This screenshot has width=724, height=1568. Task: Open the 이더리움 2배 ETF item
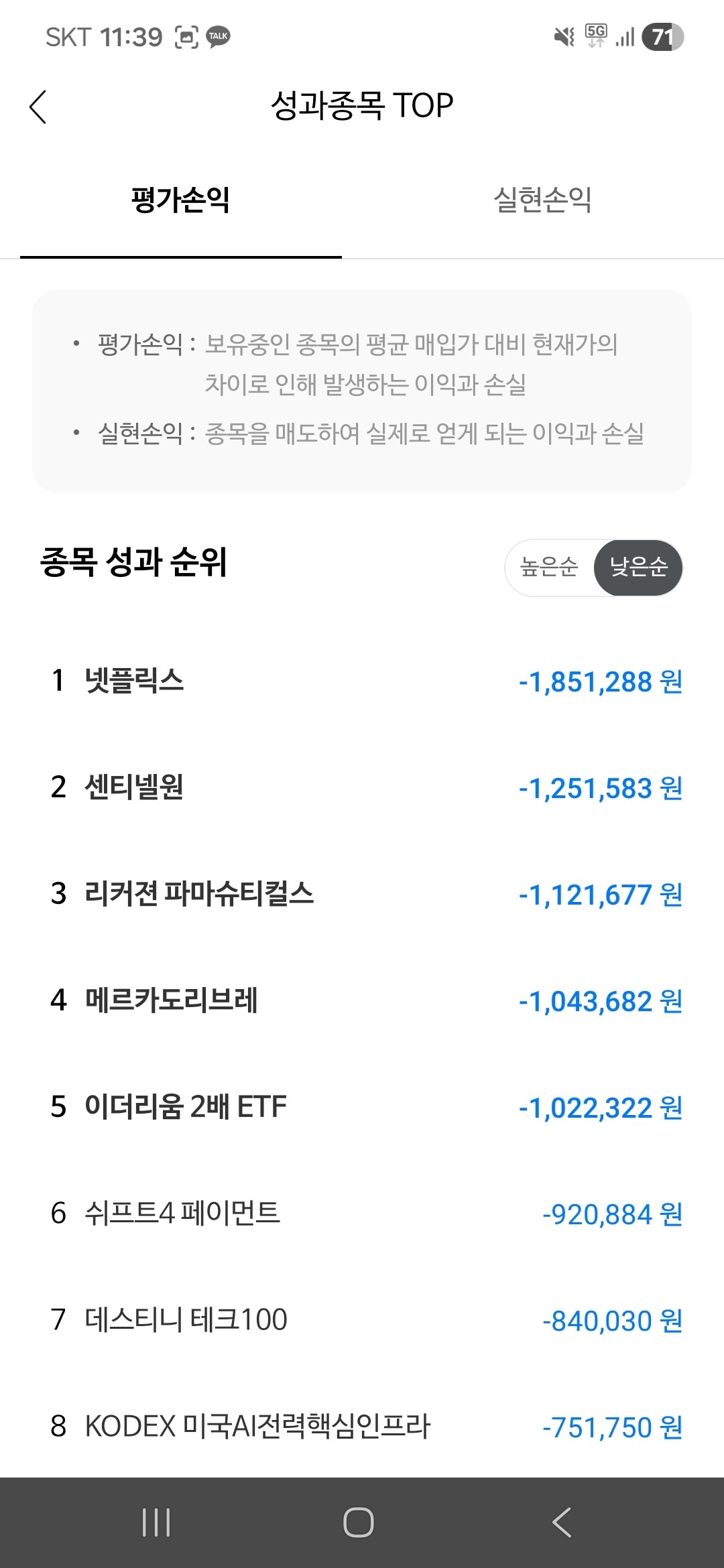362,1107
